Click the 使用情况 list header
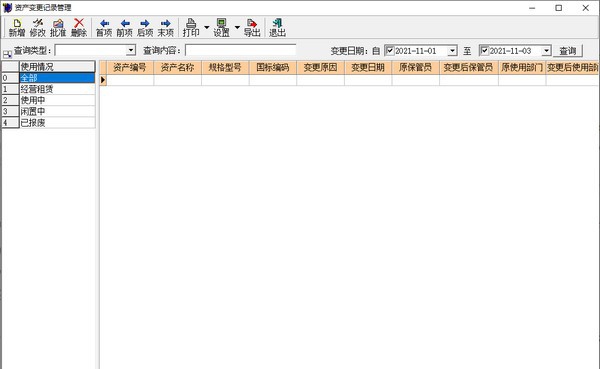 pyautogui.click(x=57, y=67)
